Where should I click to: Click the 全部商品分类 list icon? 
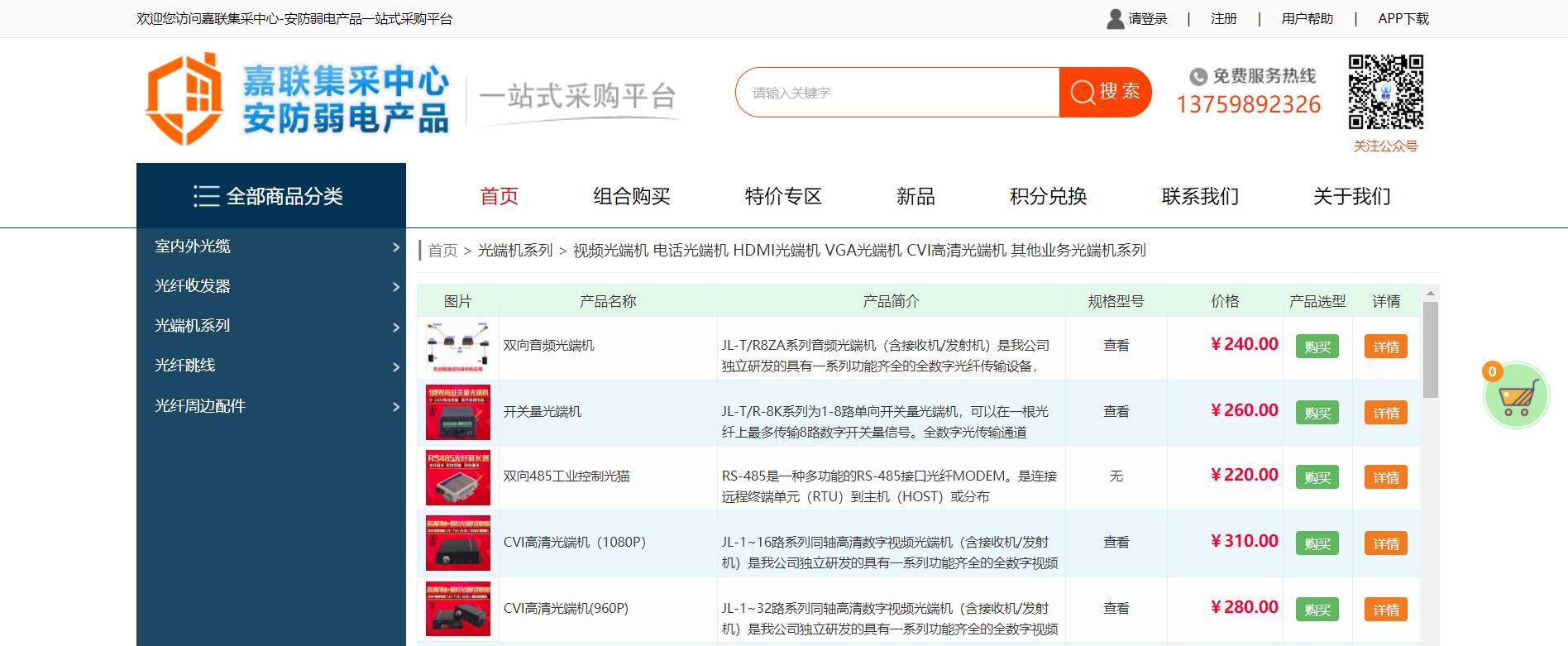[206, 196]
